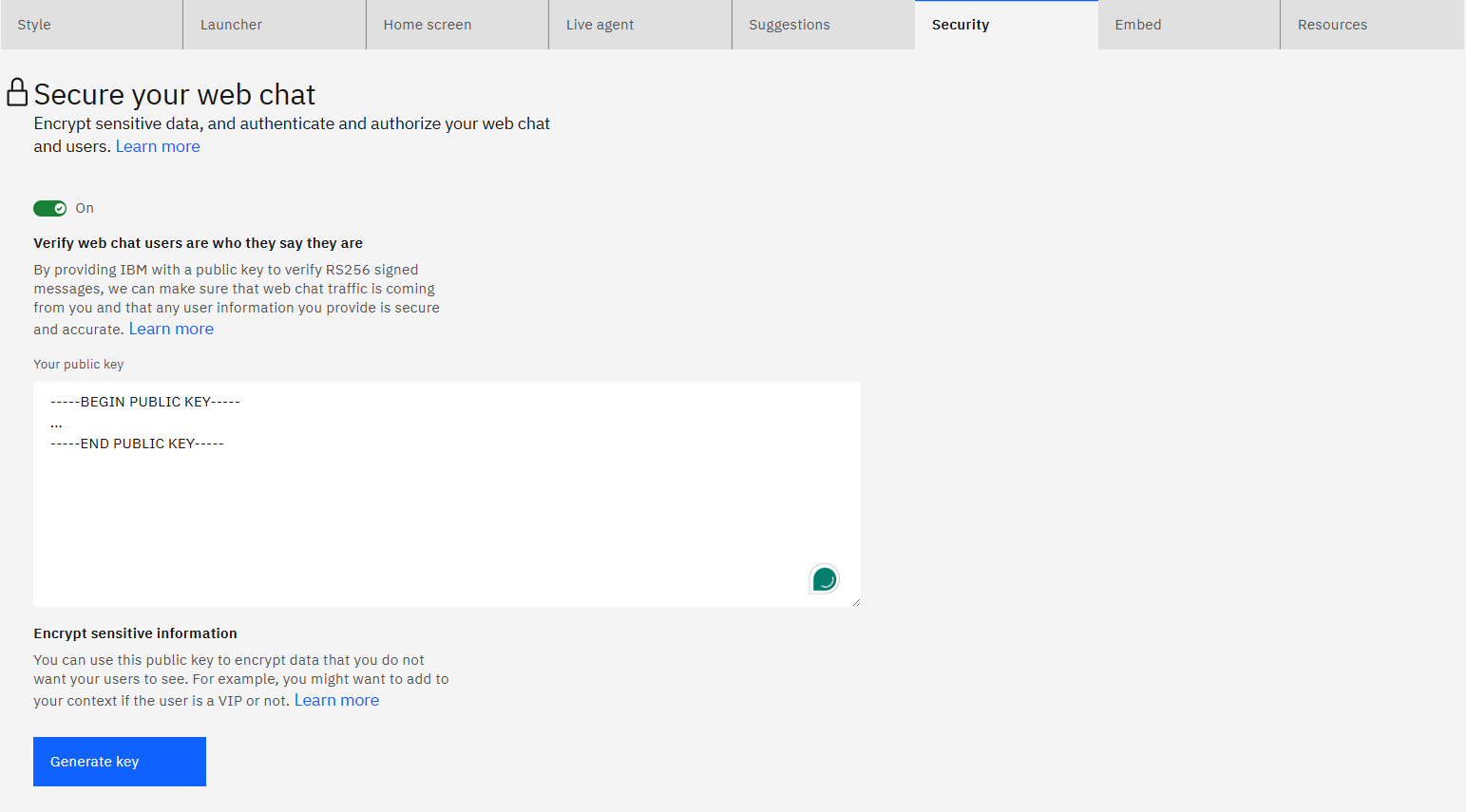Go to the Home screen tab
The width and height of the screenshot is (1466, 812).
coord(457,25)
